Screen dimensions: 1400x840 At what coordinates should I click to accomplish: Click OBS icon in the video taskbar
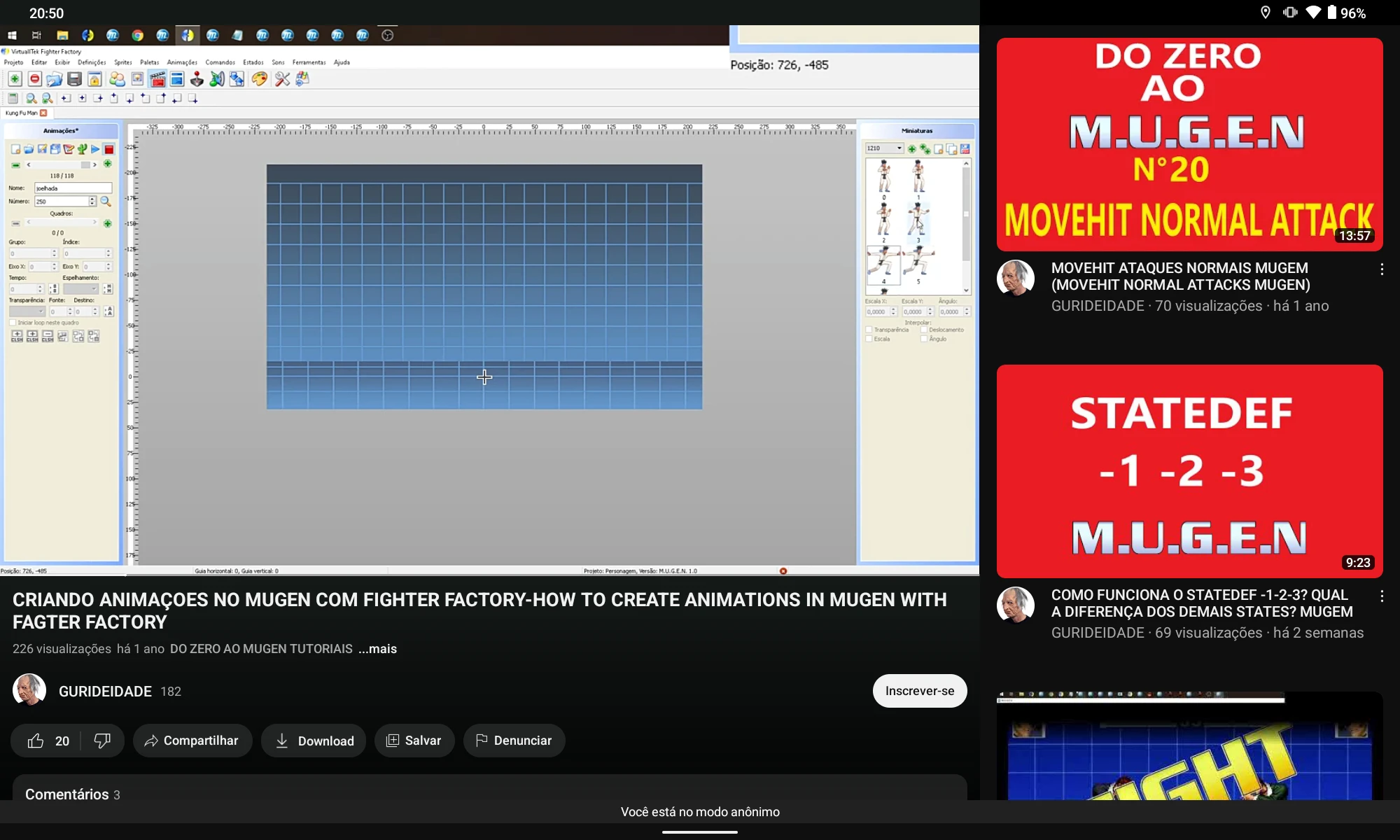(387, 35)
